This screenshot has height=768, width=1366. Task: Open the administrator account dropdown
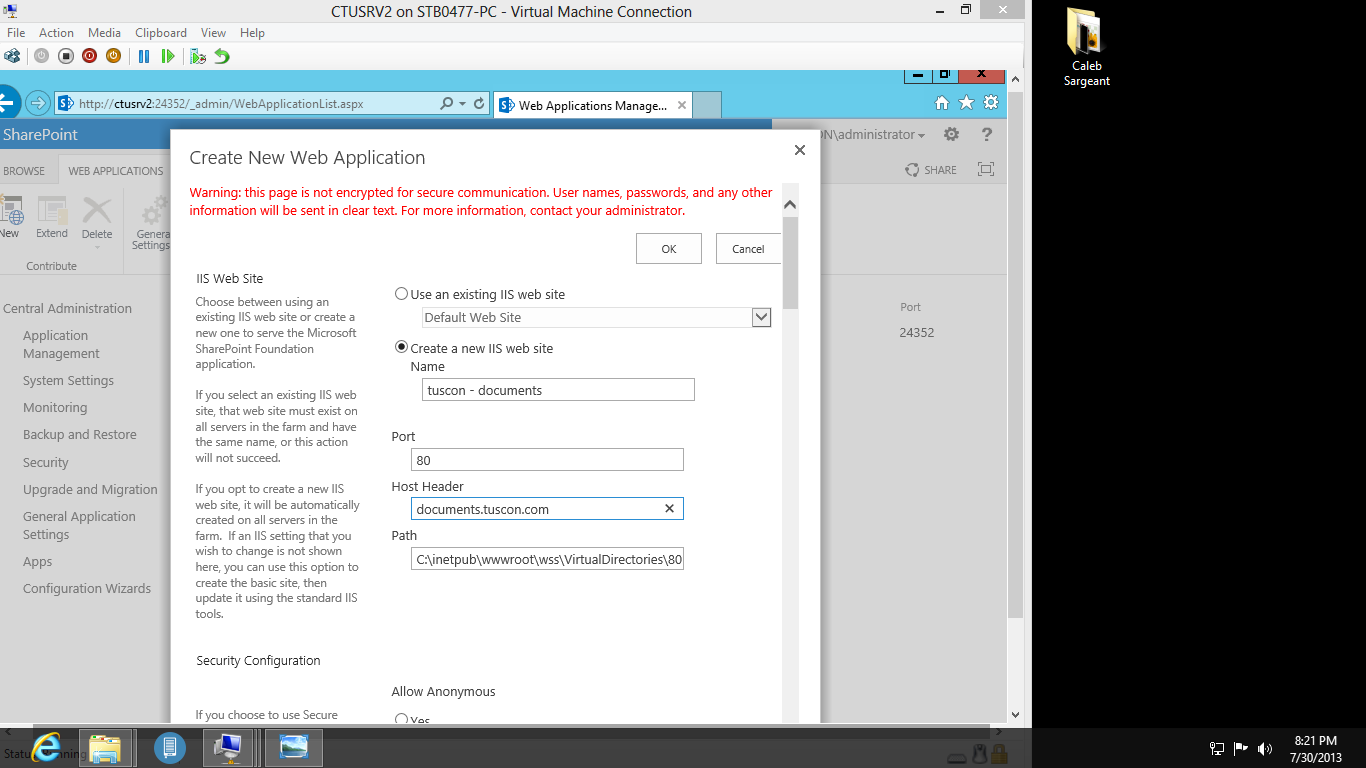pyautogui.click(x=872, y=135)
